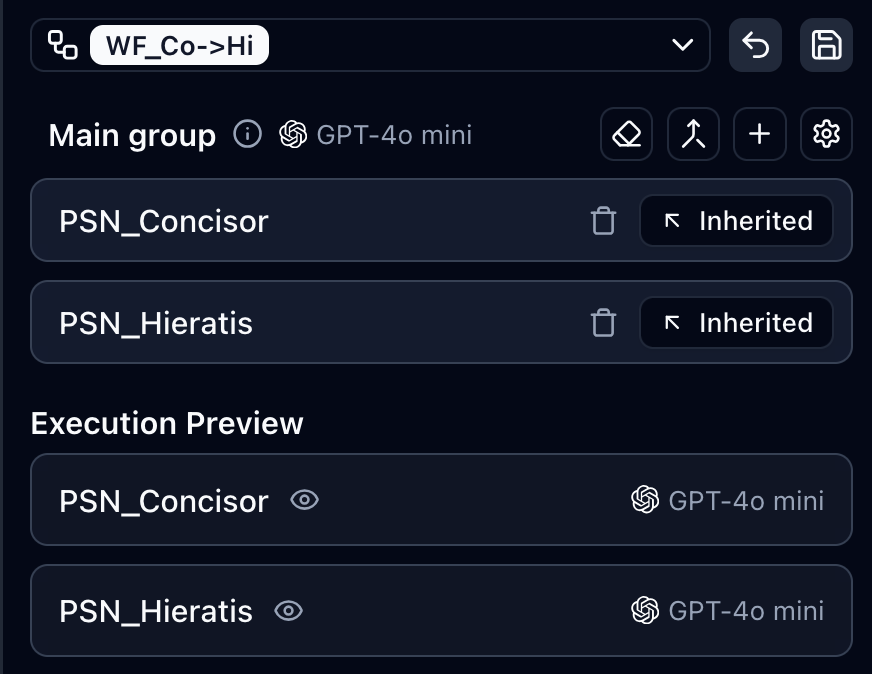Open the Inherited dropdown for PSN_Hieratis
The image size is (872, 674).
coord(736,323)
